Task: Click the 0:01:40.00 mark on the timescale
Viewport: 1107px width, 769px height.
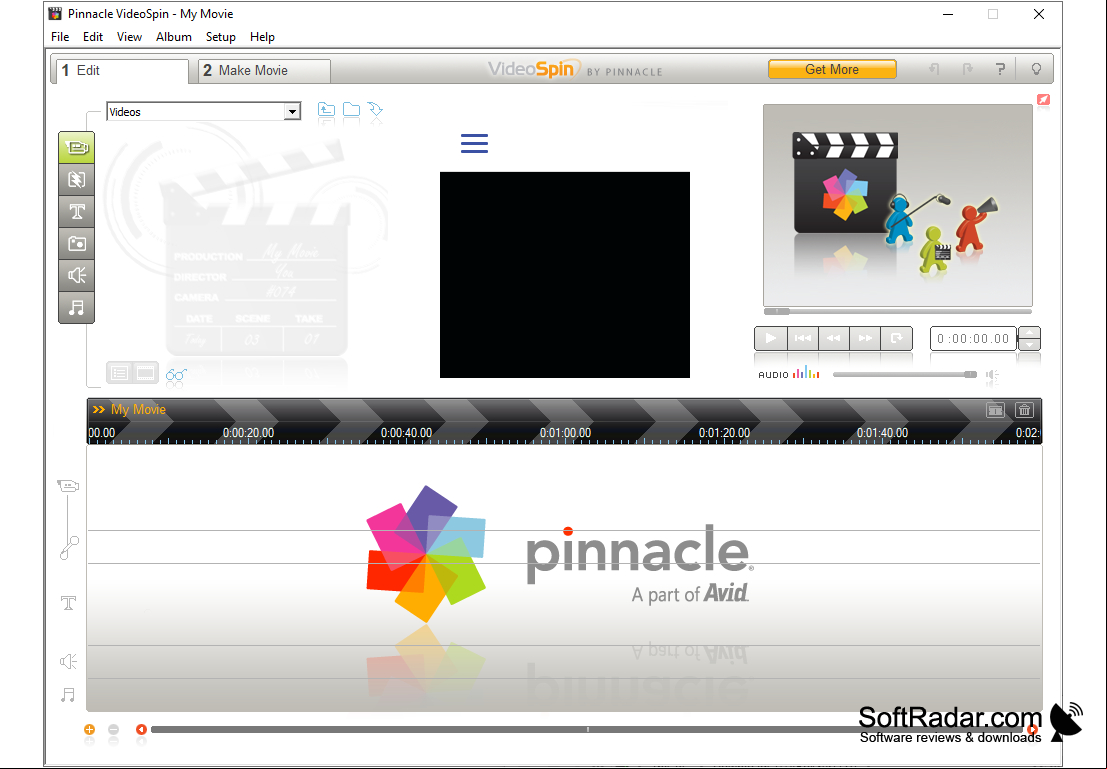Action: point(882,433)
